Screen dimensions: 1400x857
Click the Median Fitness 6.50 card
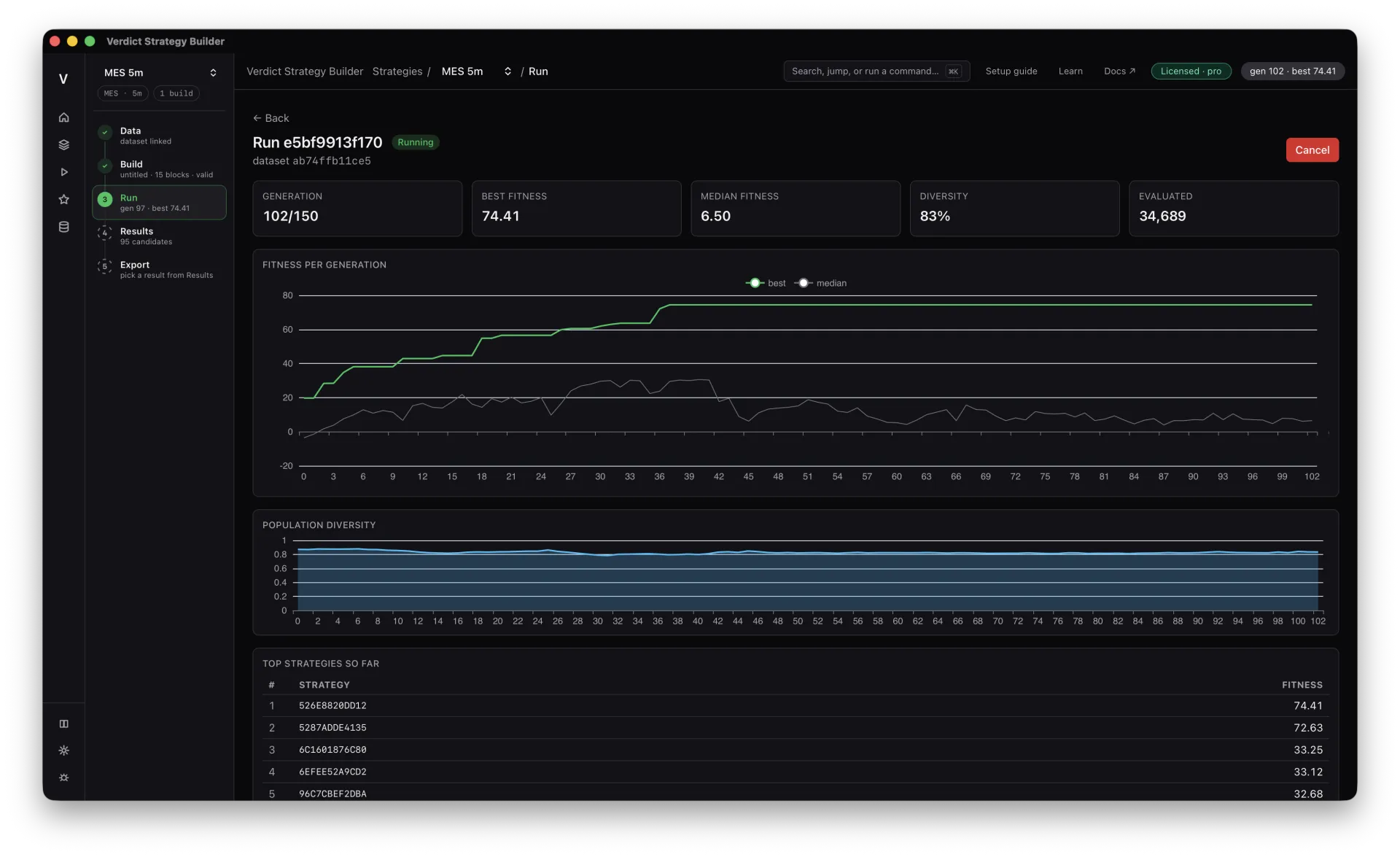pyautogui.click(x=796, y=208)
